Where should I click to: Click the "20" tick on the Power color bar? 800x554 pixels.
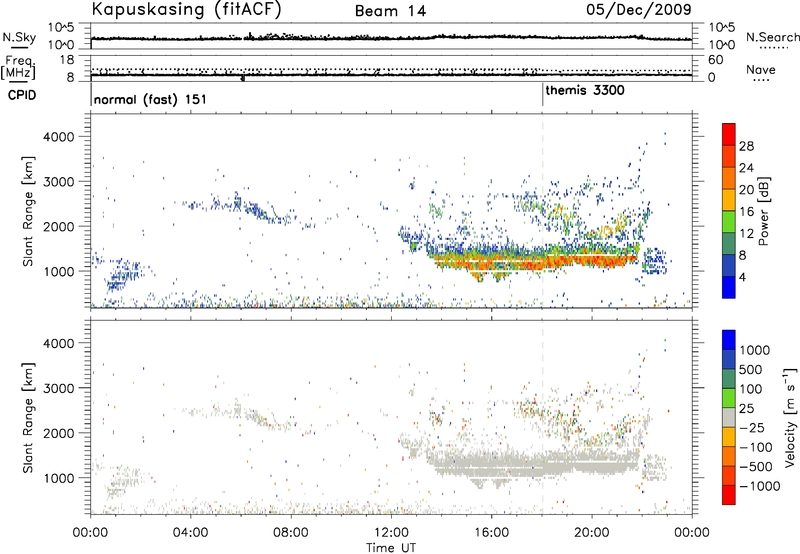(x=746, y=190)
